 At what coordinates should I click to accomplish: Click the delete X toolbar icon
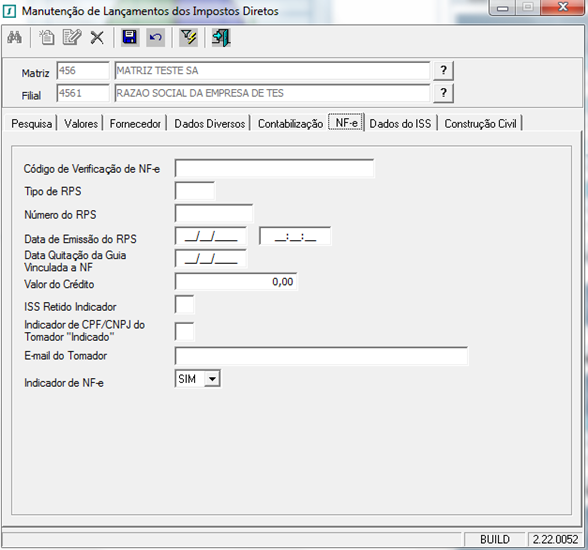97,37
